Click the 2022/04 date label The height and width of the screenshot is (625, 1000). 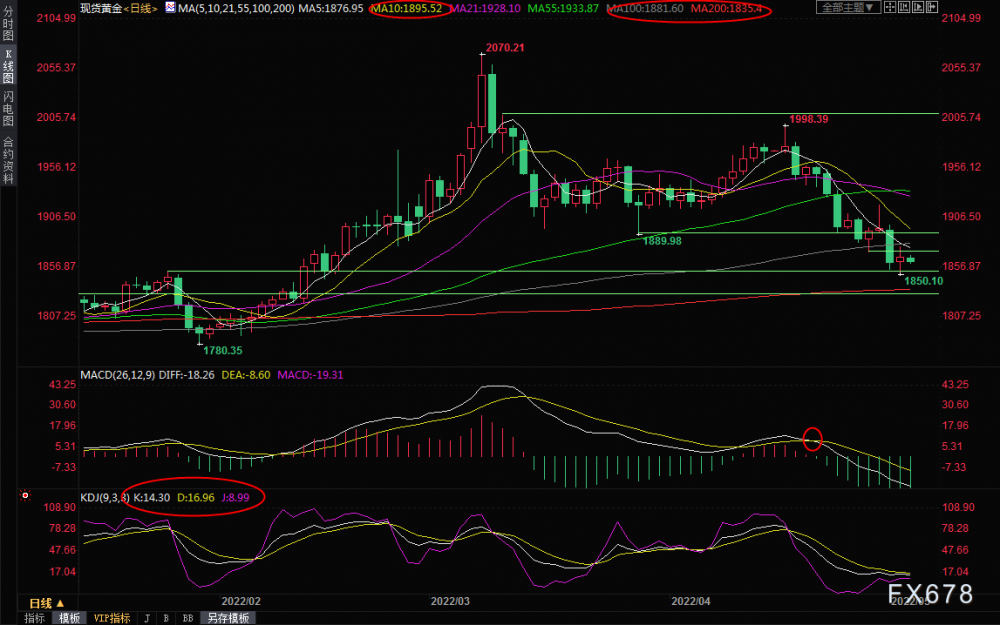click(691, 601)
